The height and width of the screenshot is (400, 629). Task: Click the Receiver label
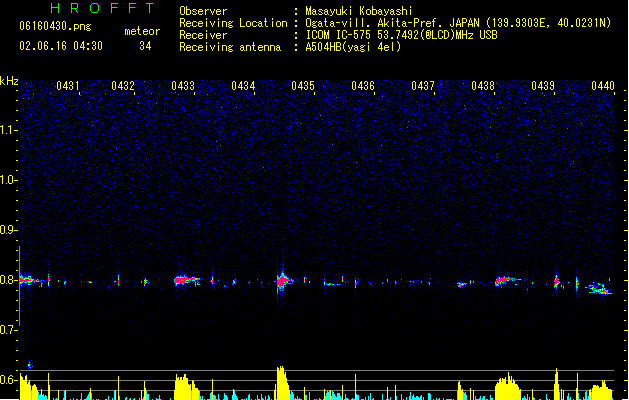tap(203, 35)
